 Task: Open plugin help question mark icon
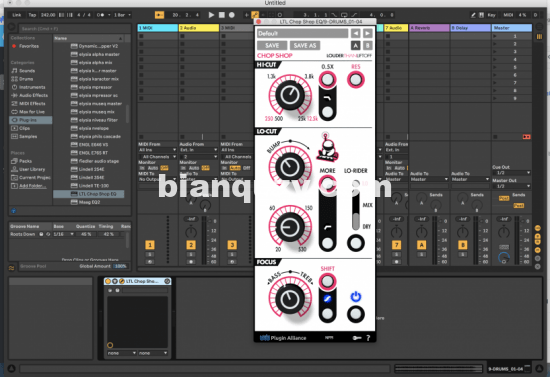[x=368, y=338]
